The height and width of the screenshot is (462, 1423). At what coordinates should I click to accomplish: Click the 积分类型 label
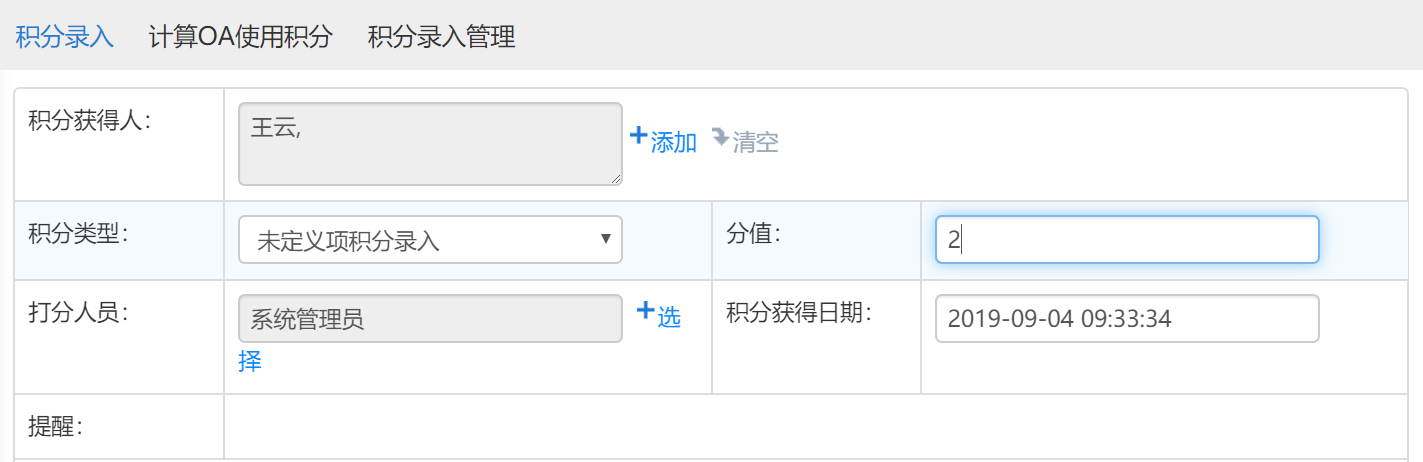tap(80, 234)
